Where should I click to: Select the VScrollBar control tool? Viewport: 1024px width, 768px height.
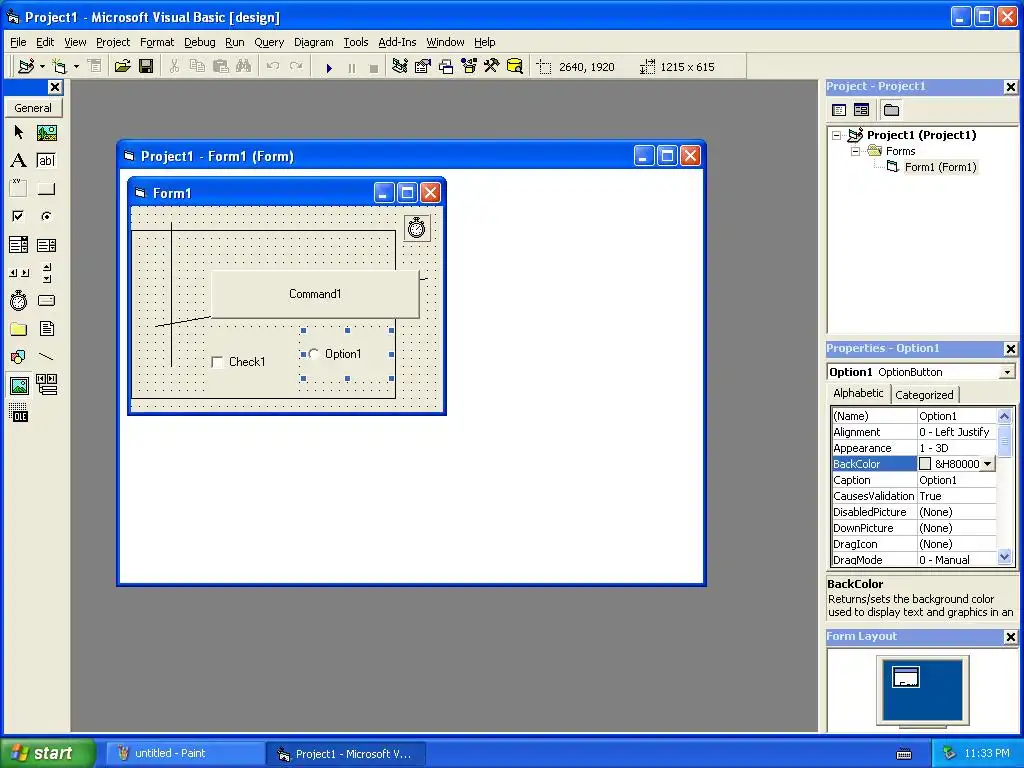(x=46, y=273)
